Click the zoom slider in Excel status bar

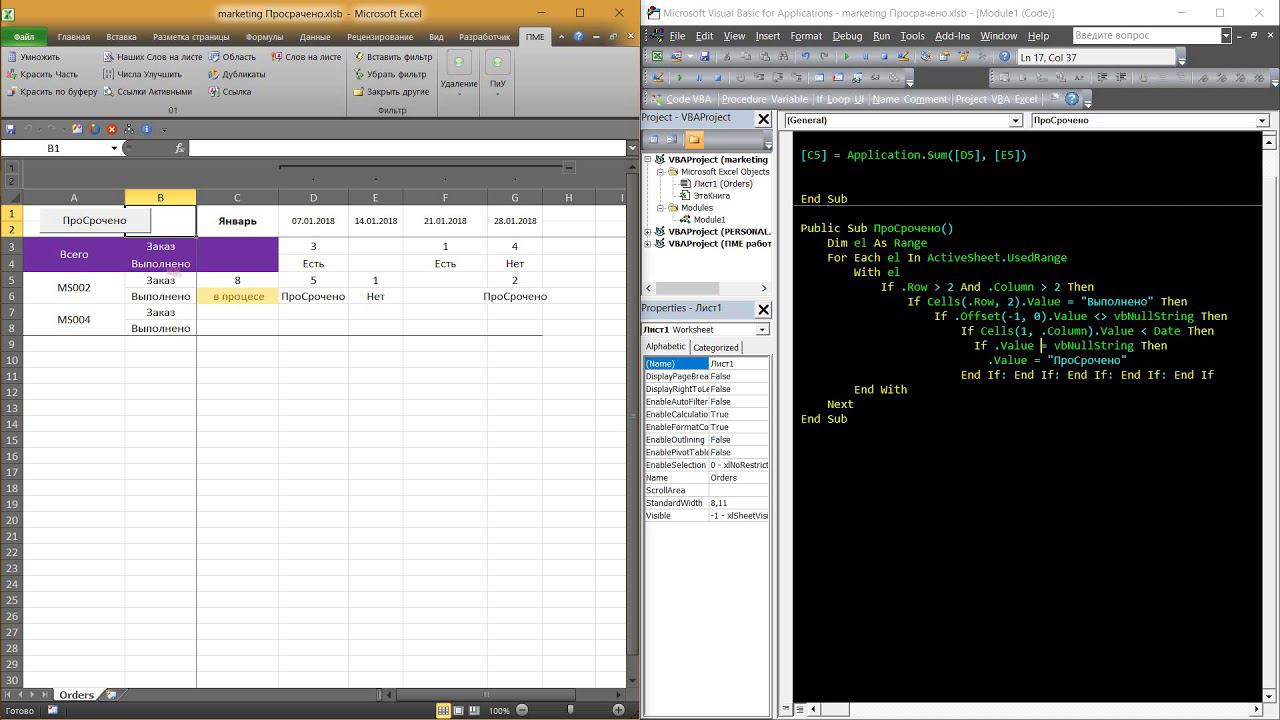click(569, 711)
